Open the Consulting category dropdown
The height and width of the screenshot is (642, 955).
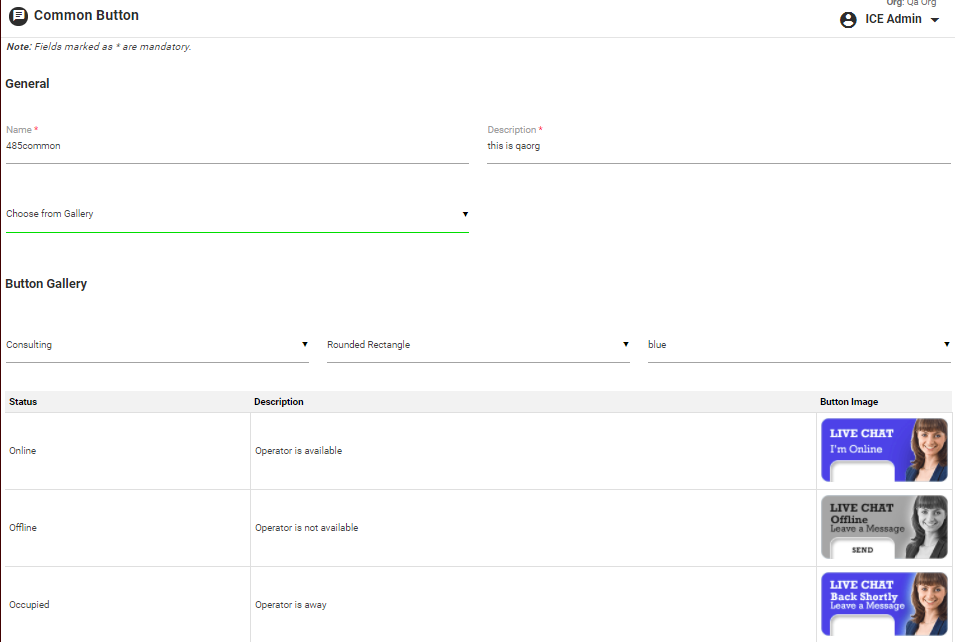click(157, 345)
